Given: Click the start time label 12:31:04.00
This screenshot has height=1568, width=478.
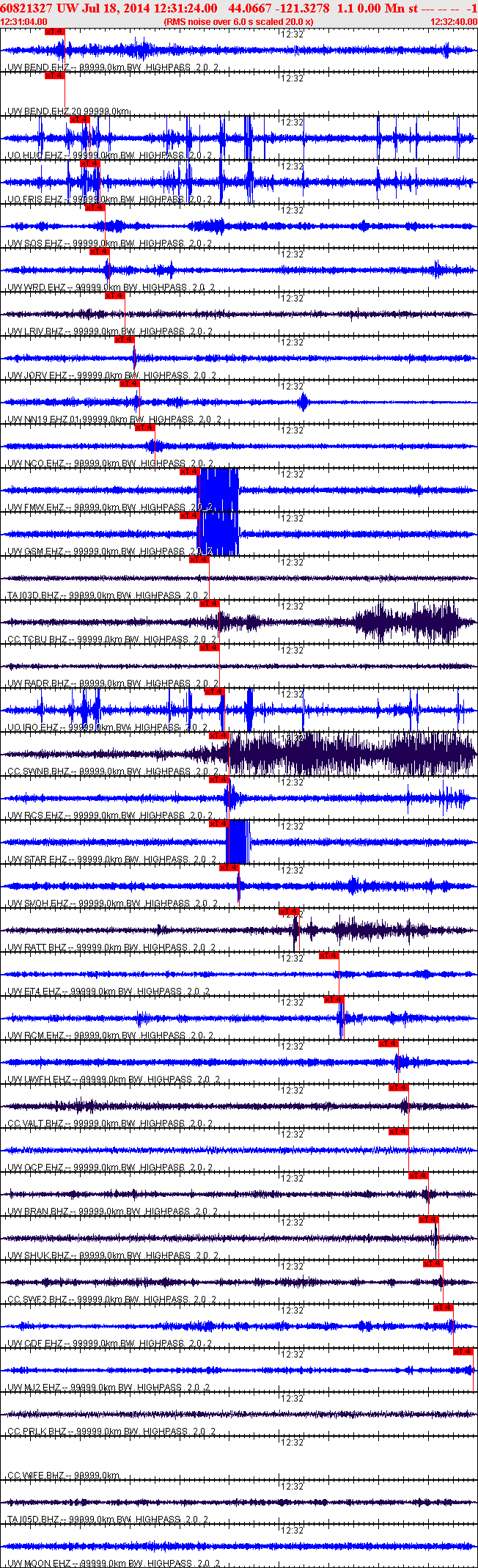Looking at the screenshot, I should 23,22.
